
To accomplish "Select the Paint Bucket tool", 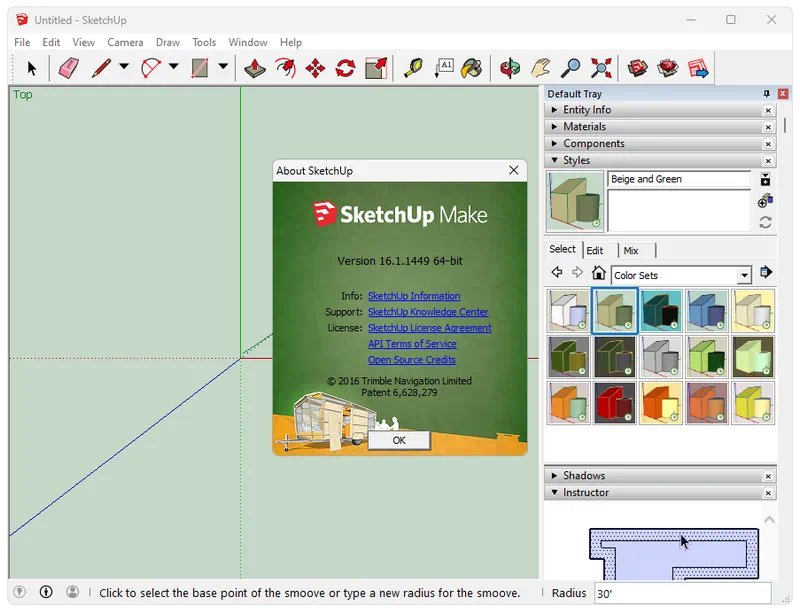I will pos(472,68).
